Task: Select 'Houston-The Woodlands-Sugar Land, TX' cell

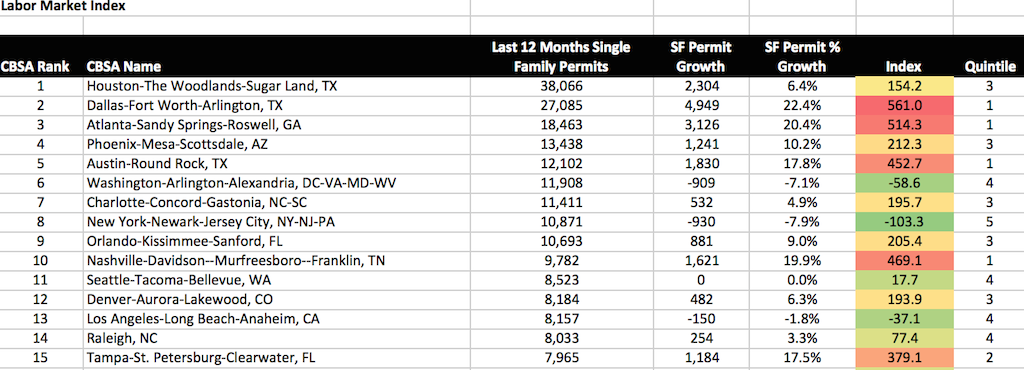Action: tap(277, 85)
